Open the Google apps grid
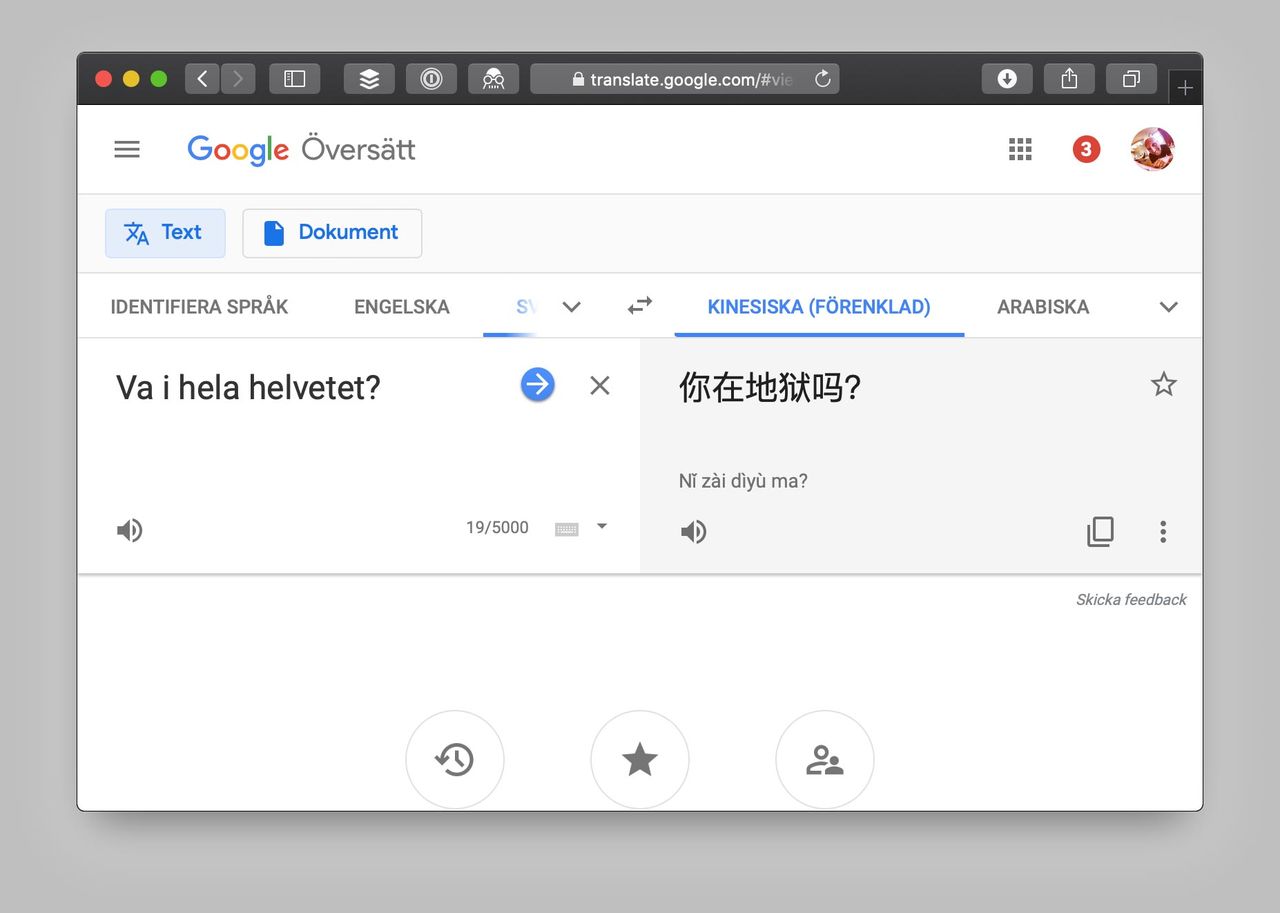 [x=1020, y=149]
